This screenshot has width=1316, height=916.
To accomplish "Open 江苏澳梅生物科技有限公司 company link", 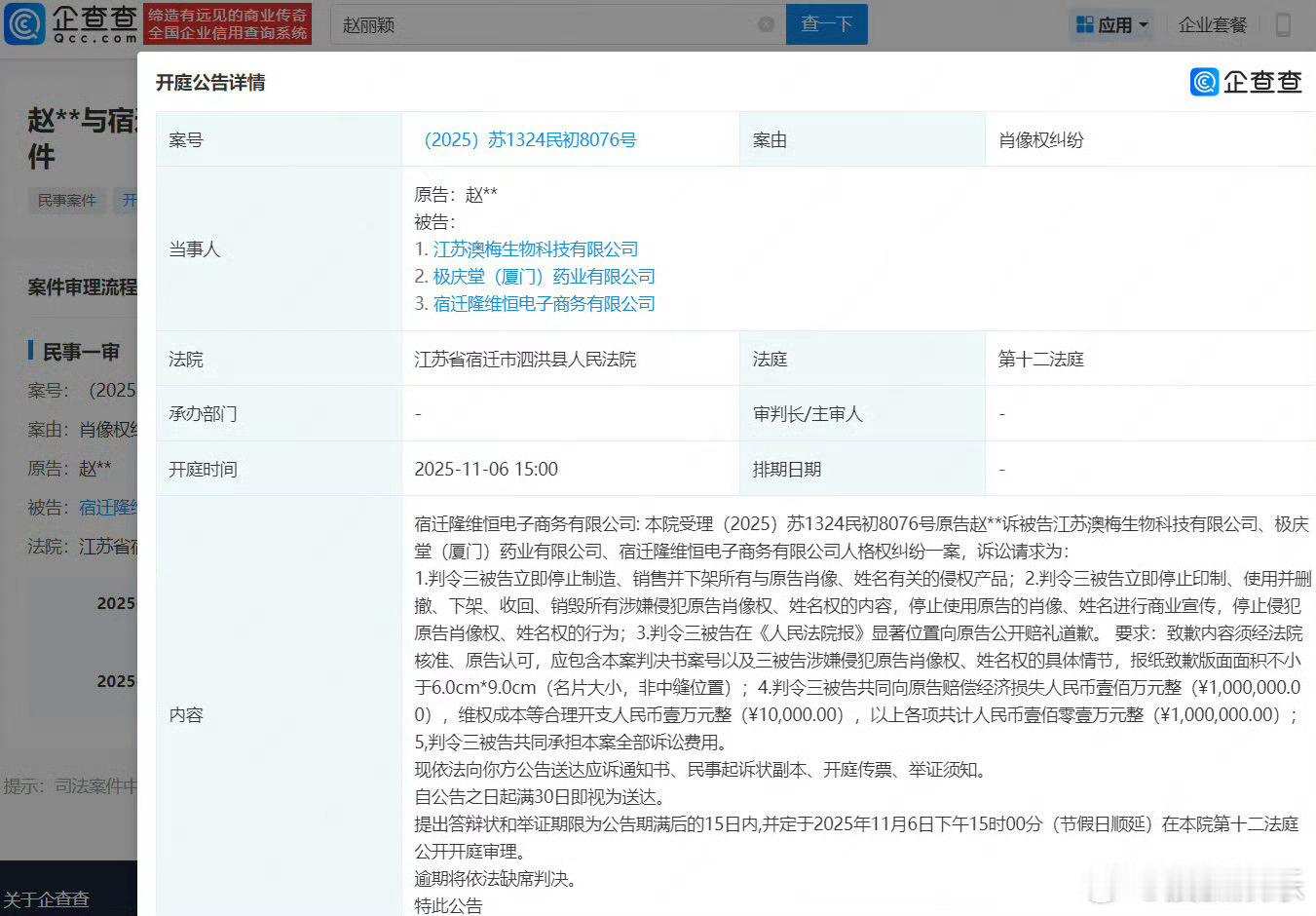I will click(536, 249).
